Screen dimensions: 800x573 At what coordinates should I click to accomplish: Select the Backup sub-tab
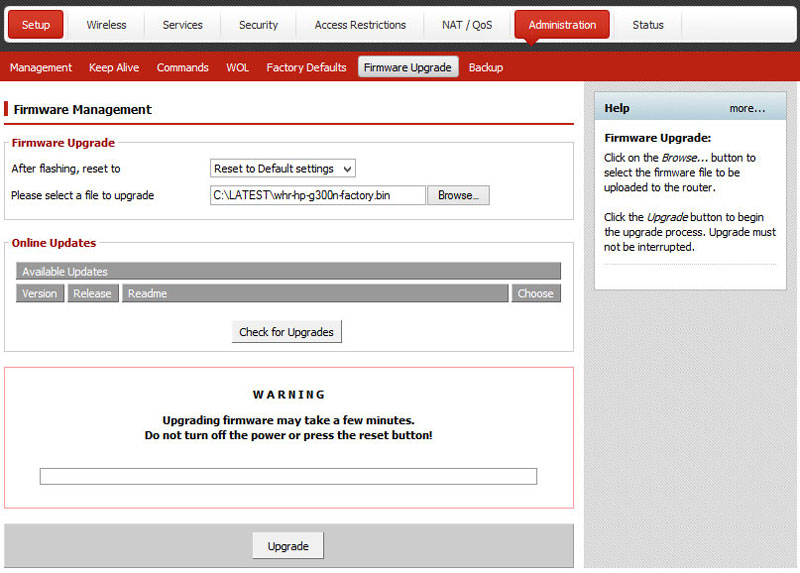(x=486, y=68)
